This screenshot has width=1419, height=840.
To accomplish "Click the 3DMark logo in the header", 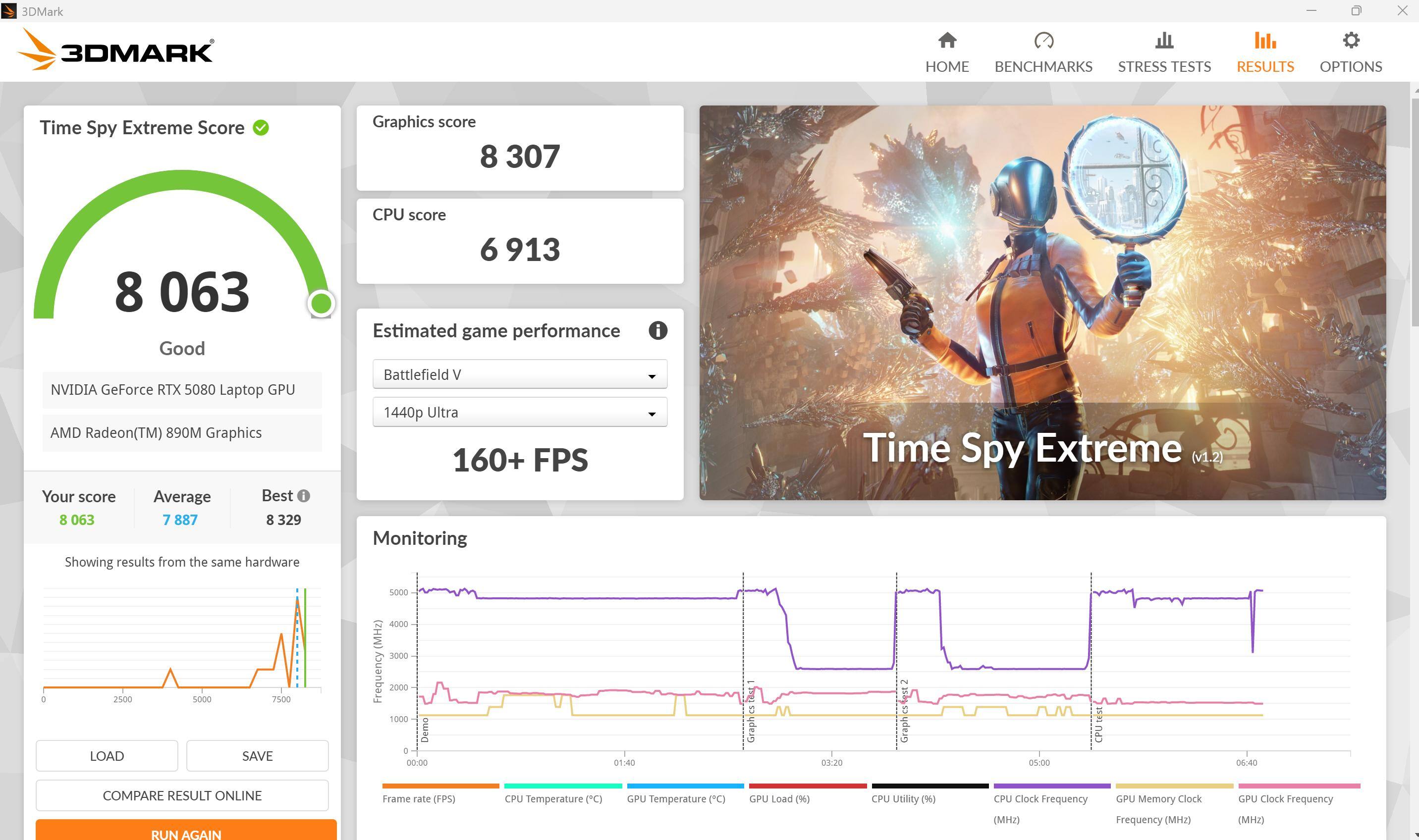I will [x=116, y=50].
